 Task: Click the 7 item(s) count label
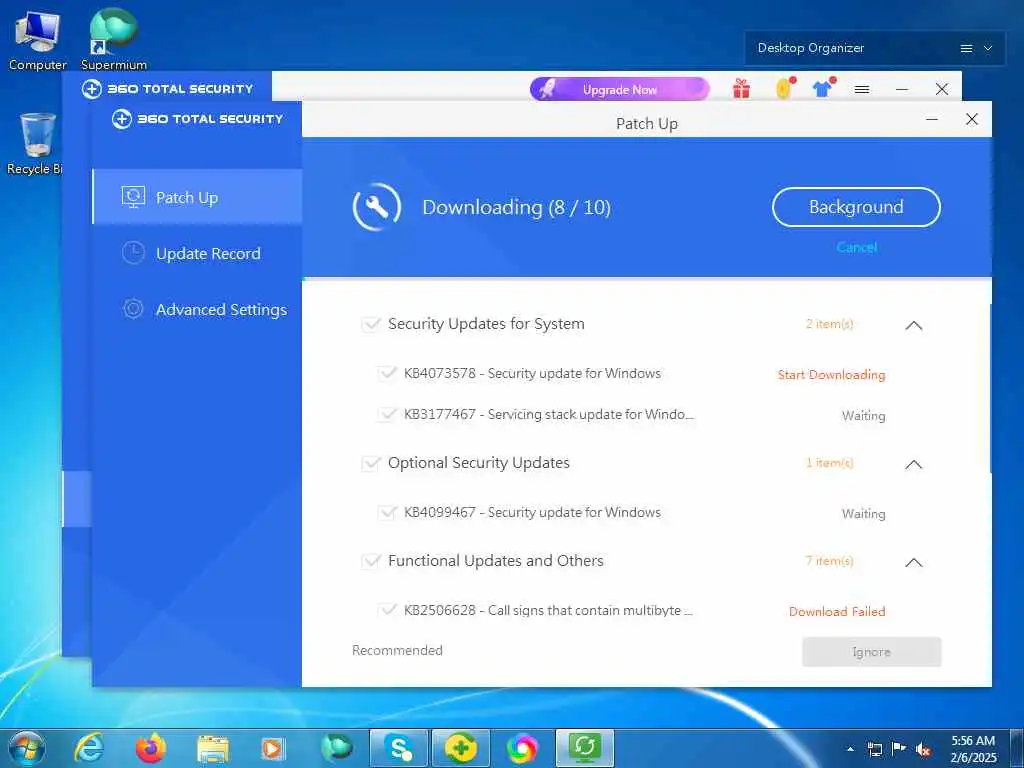coord(829,561)
